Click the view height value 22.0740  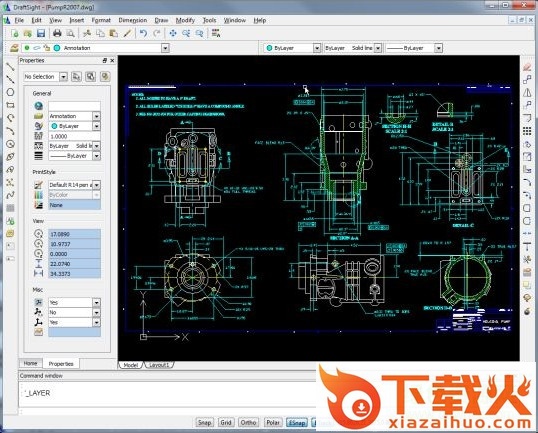(74, 264)
